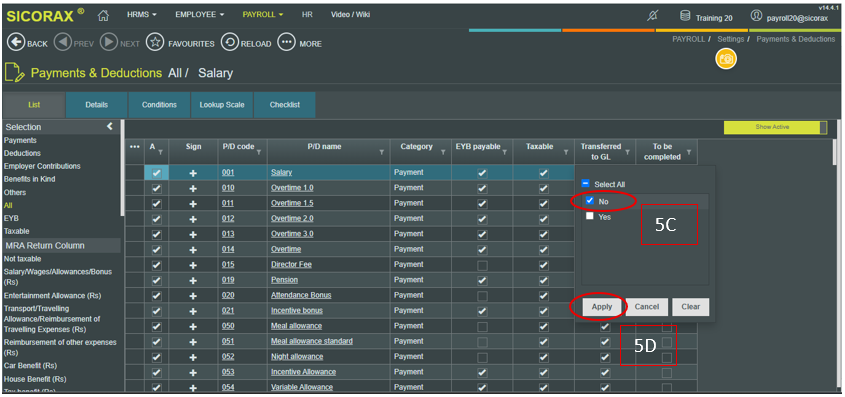
Task: Toggle the Select All checkbox
Action: click(x=586, y=184)
